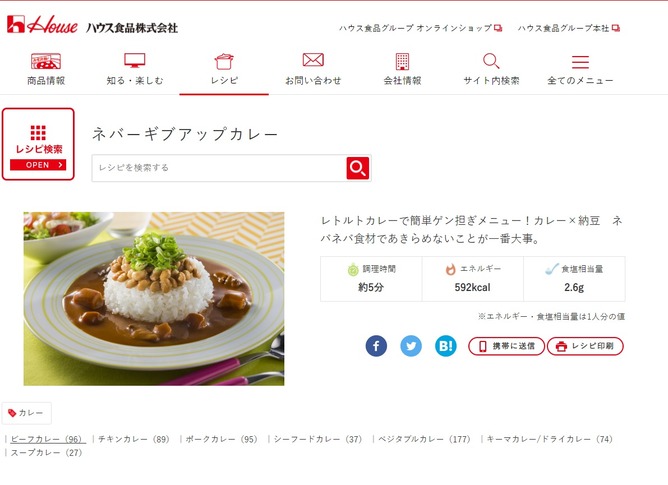The image size is (668, 485).
Task: Click the curry recipe photo
Action: 154,299
